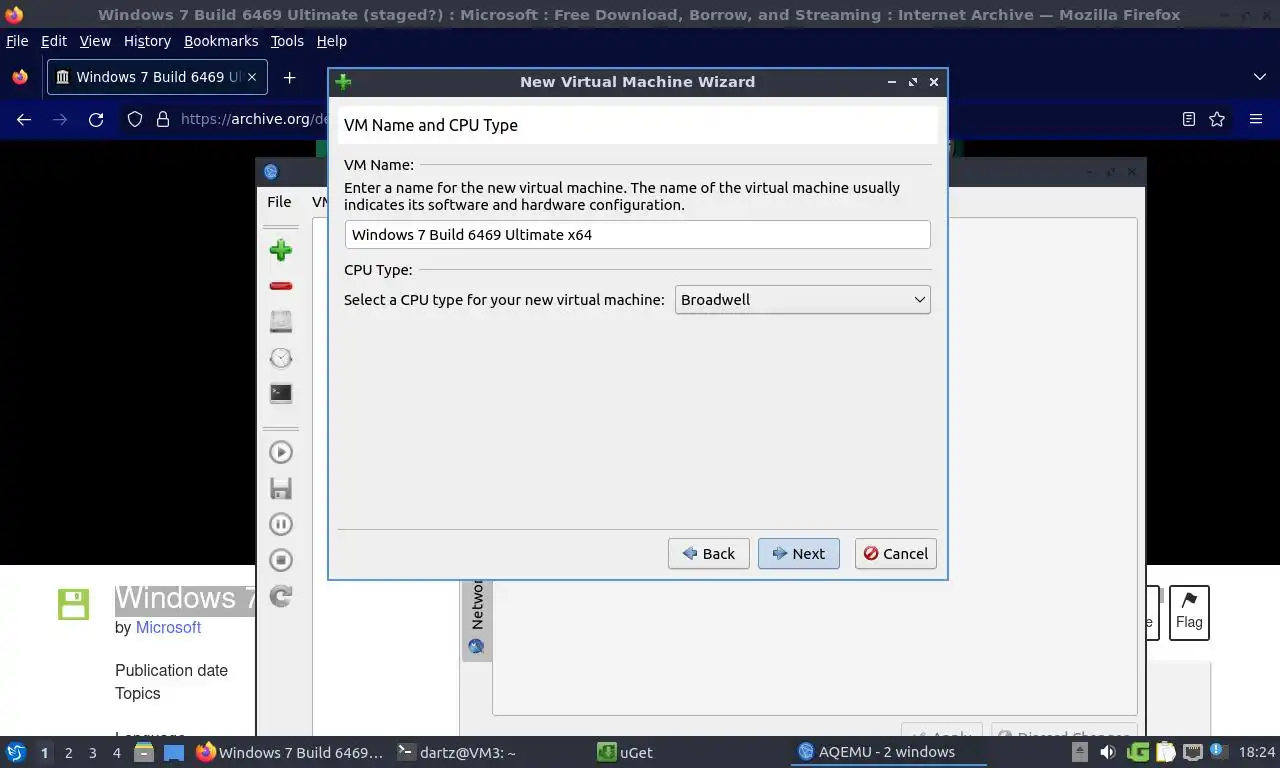1280x768 pixels.
Task: Add new VM with green plus icon
Action: click(x=281, y=250)
